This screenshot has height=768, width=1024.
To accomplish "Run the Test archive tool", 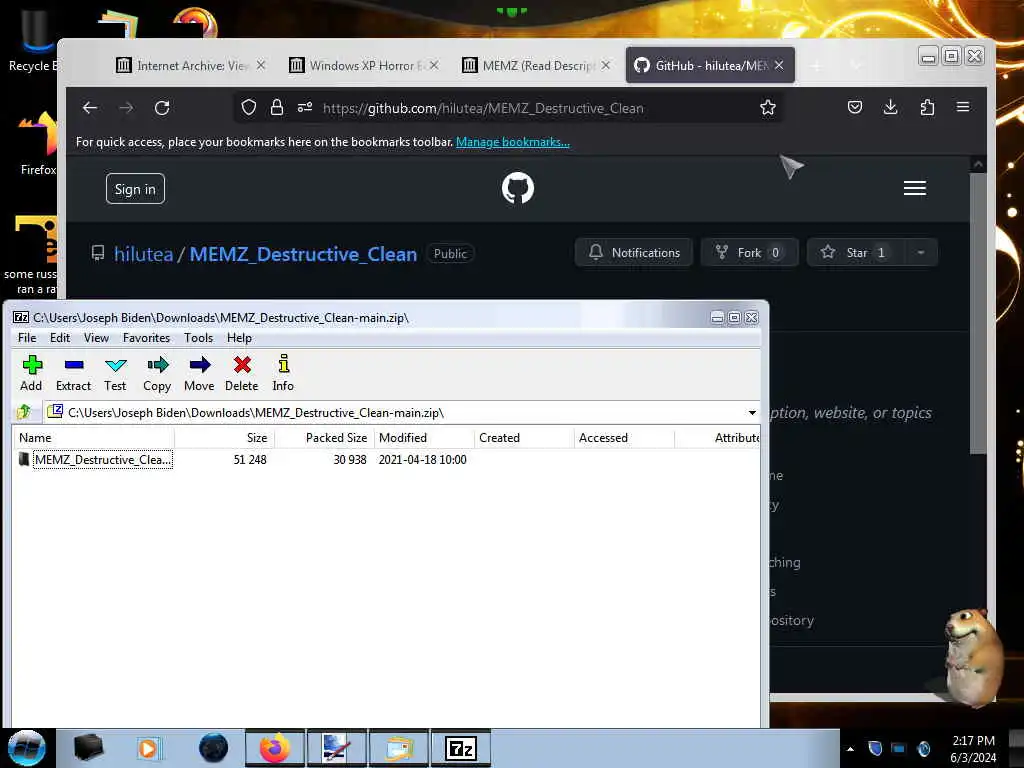I will 115,374.
